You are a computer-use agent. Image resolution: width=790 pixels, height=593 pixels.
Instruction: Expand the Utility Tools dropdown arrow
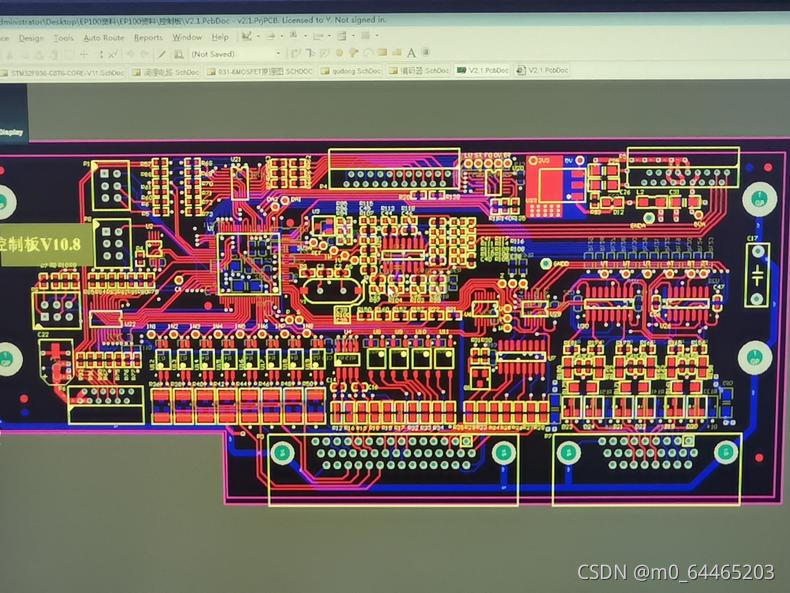point(258,36)
